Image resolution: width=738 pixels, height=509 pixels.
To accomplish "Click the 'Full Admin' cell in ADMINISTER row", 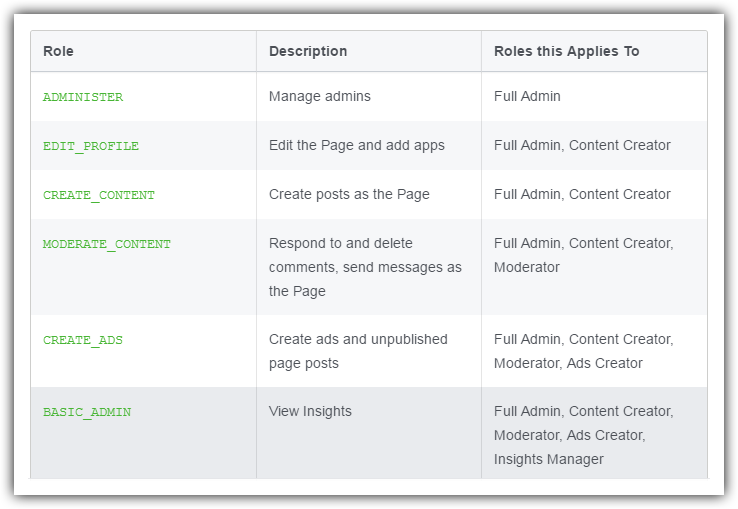I will click(x=527, y=97).
